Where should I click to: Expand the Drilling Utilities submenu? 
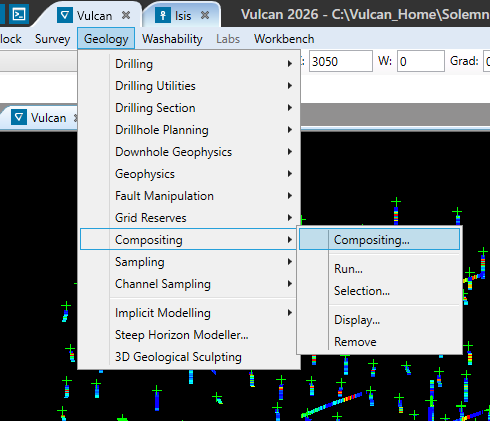(x=189, y=86)
